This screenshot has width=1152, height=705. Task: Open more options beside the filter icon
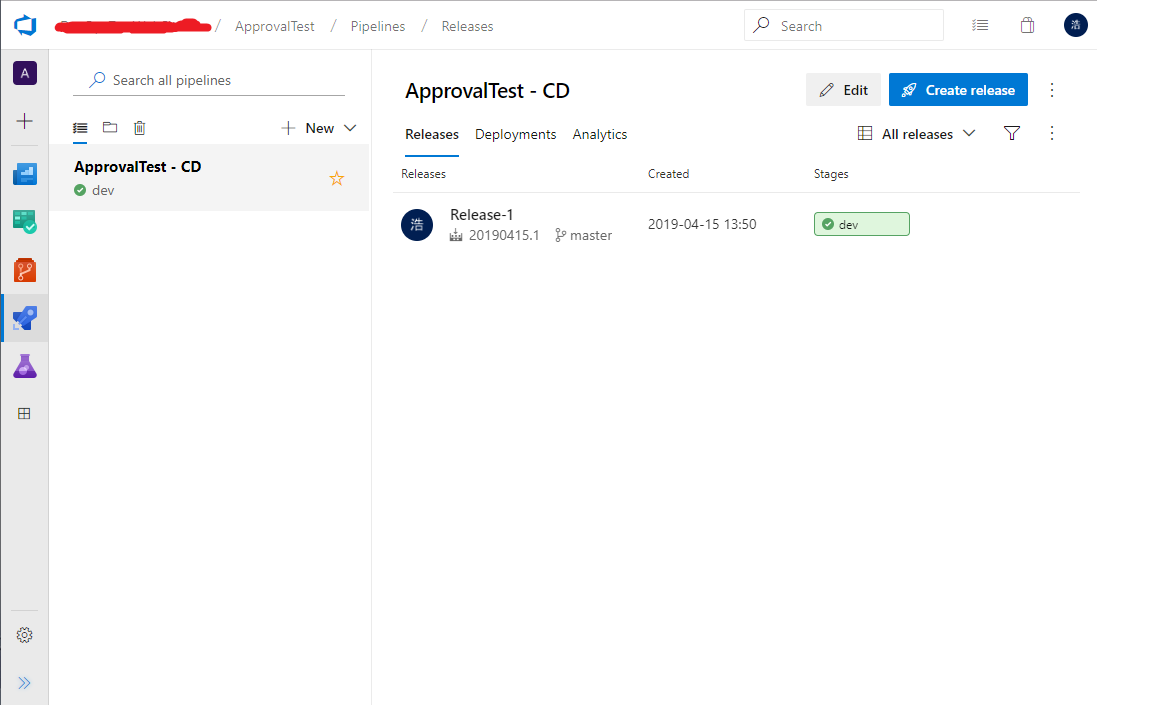click(x=1052, y=133)
